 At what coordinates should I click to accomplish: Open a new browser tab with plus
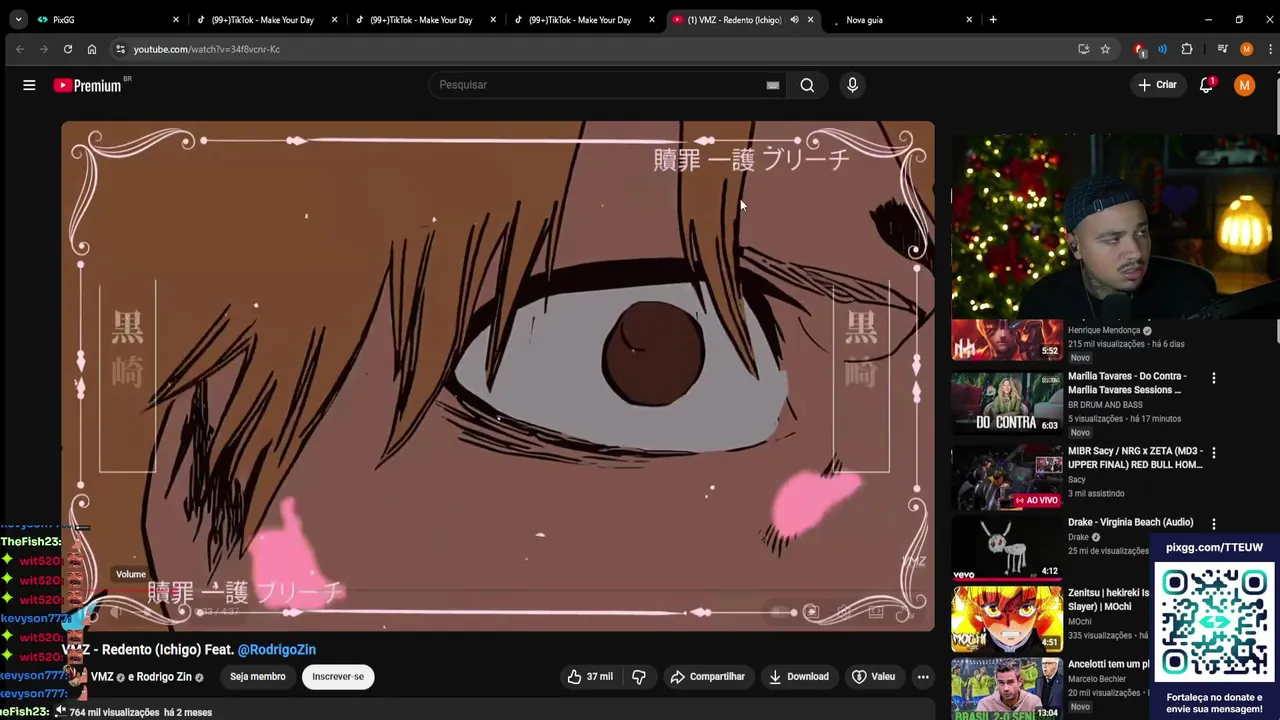tap(992, 19)
